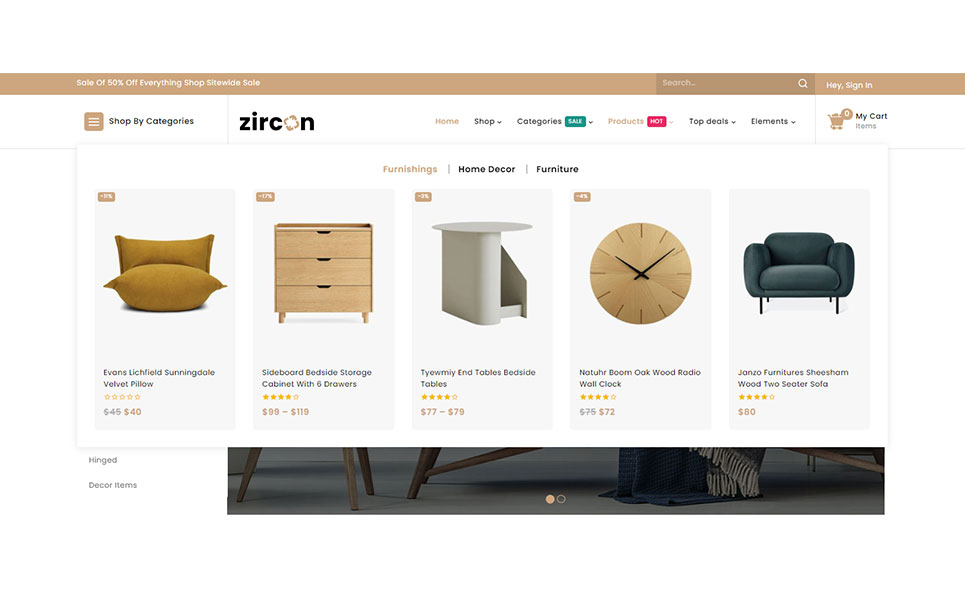965x600 pixels.
Task: Open the Decor Items category link
Action: click(x=113, y=485)
